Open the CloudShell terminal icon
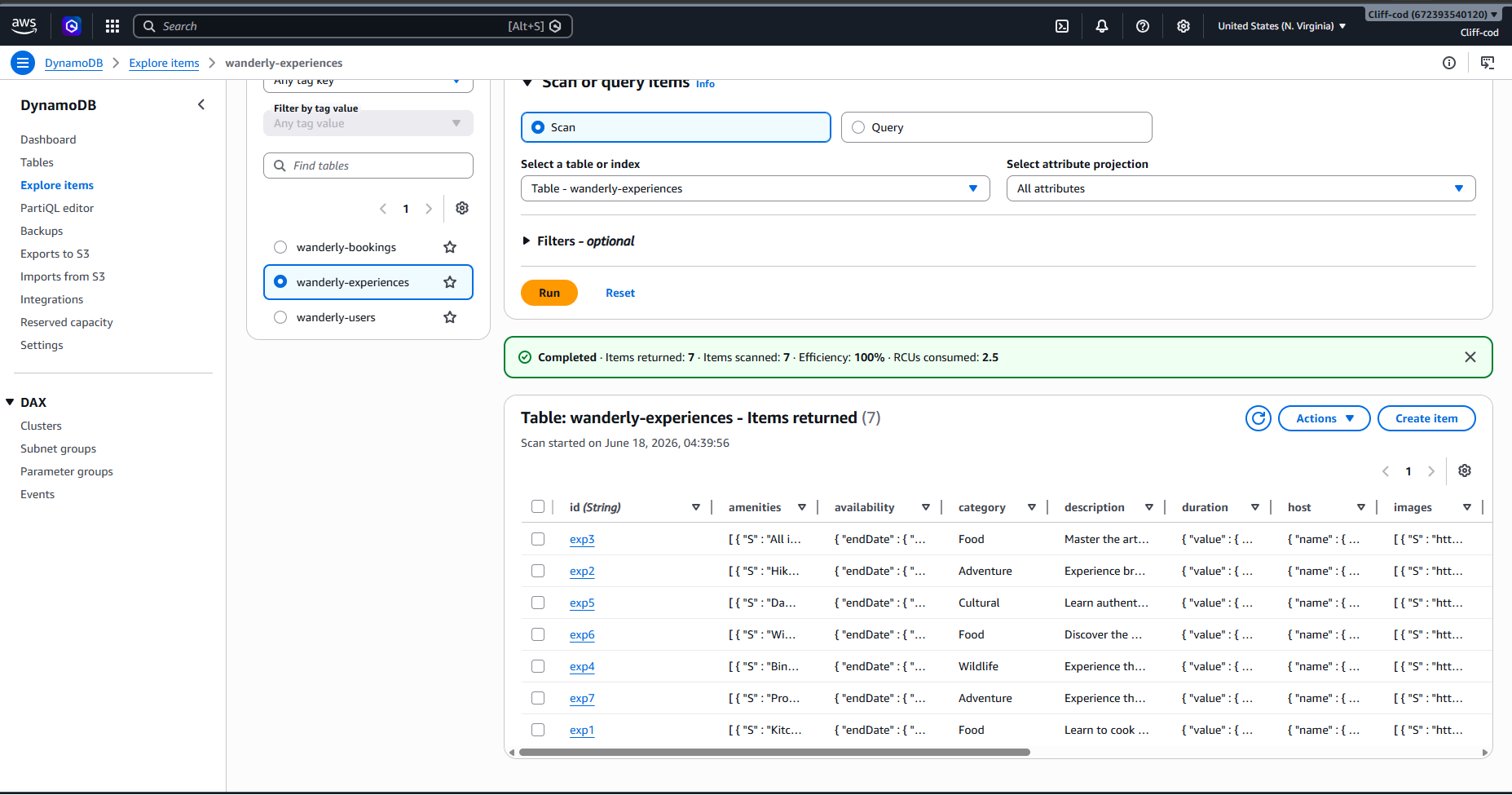 pyautogui.click(x=1062, y=26)
